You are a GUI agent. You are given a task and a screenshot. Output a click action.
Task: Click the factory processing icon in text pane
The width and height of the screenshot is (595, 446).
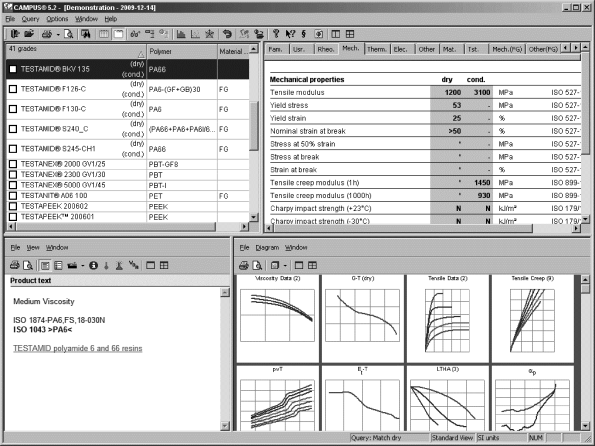click(x=72, y=265)
